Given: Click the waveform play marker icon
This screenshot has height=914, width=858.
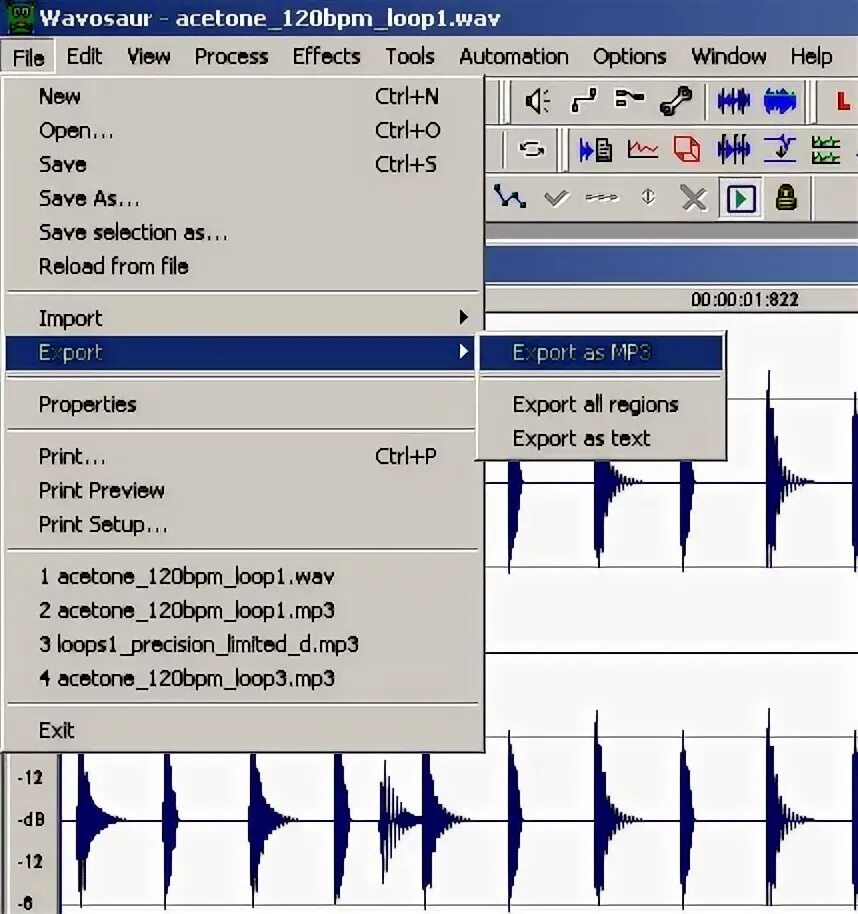Looking at the screenshot, I should point(733,149).
